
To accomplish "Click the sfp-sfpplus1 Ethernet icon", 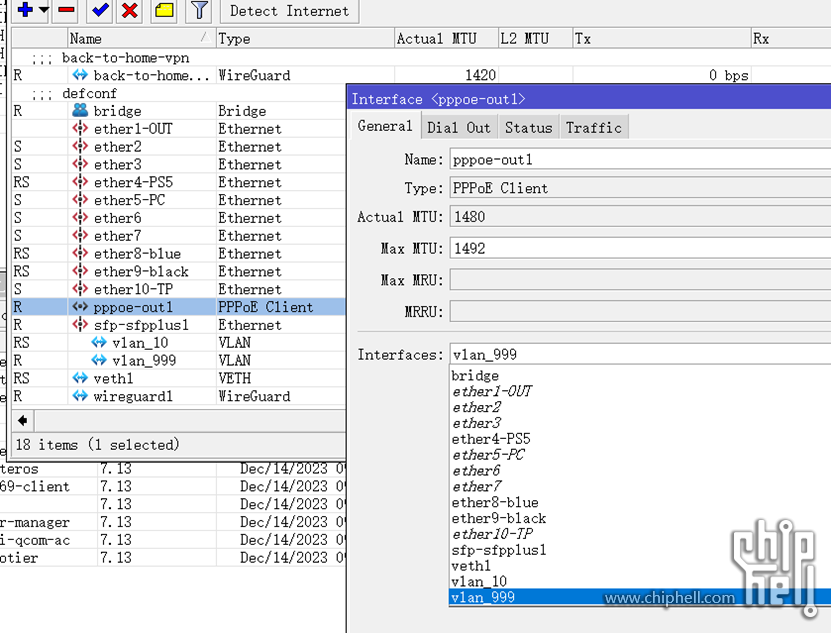I will pyautogui.click(x=80, y=324).
